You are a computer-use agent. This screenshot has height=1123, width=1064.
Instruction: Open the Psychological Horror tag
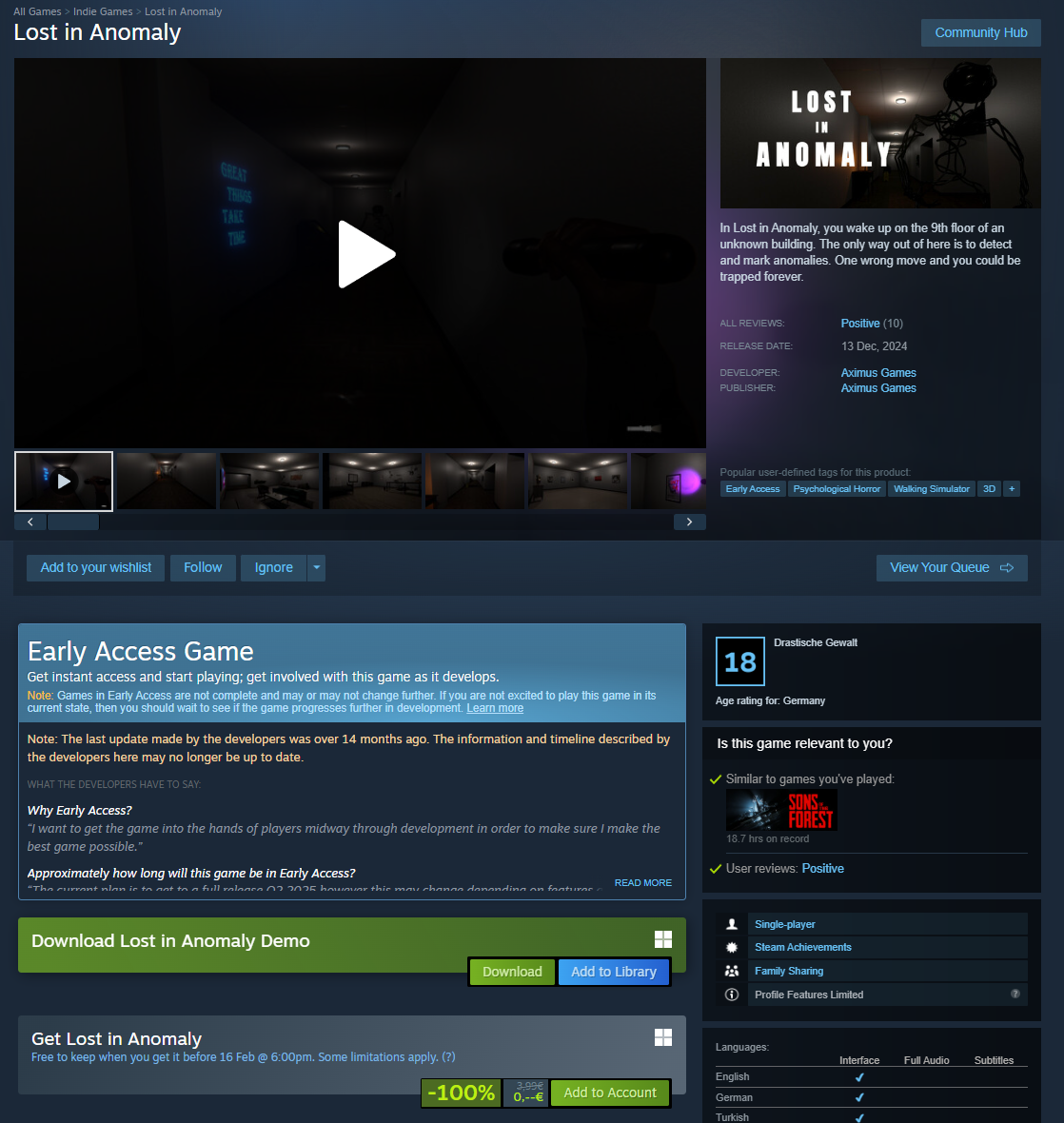(837, 488)
